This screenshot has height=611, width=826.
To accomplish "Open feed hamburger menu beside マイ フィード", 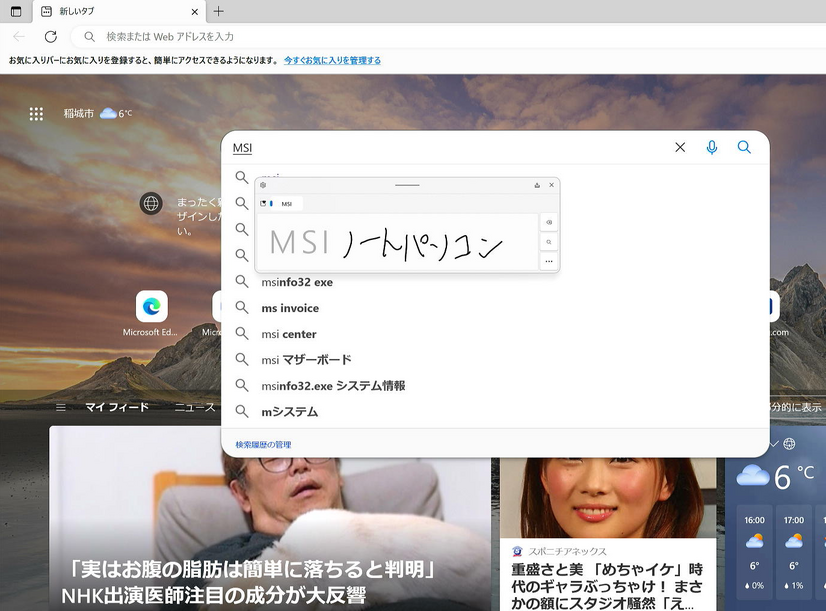I will [x=61, y=407].
